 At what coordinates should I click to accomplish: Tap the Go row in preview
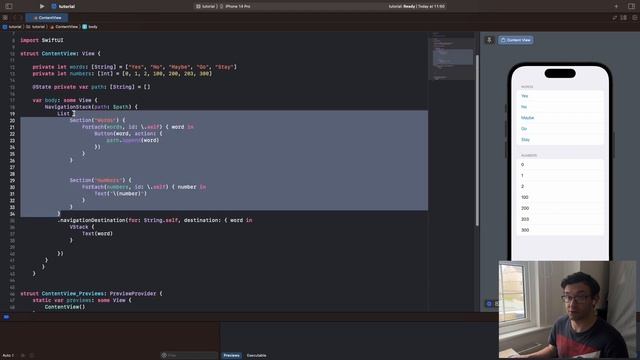click(560, 129)
